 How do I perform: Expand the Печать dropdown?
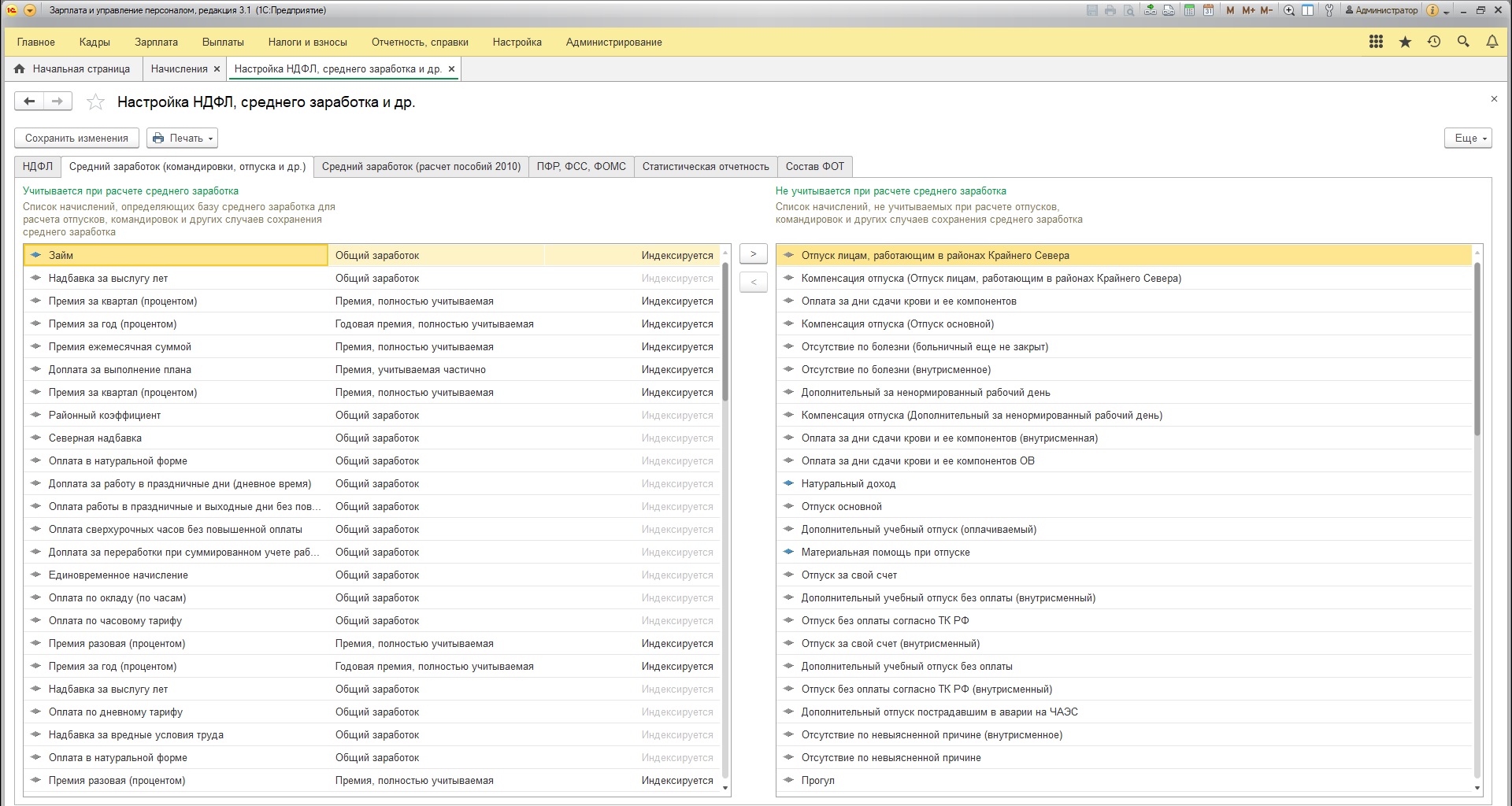pos(183,138)
